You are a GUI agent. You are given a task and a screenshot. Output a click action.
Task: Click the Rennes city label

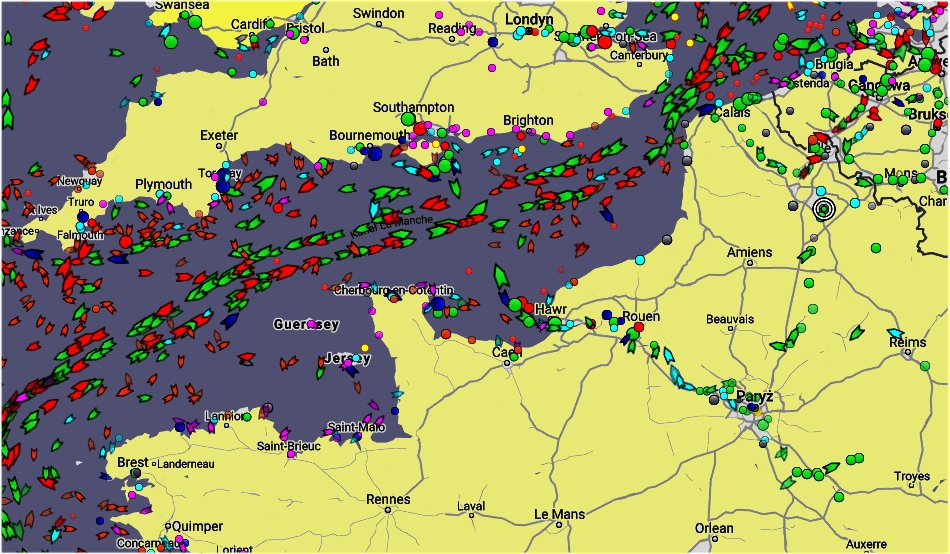coord(388,499)
